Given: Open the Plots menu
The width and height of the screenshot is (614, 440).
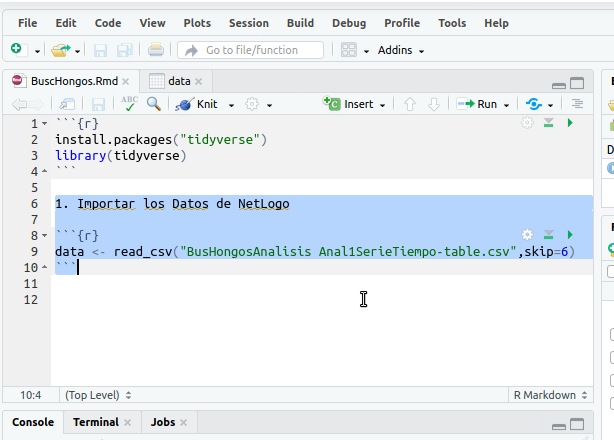Looking at the screenshot, I should (x=199, y=23).
